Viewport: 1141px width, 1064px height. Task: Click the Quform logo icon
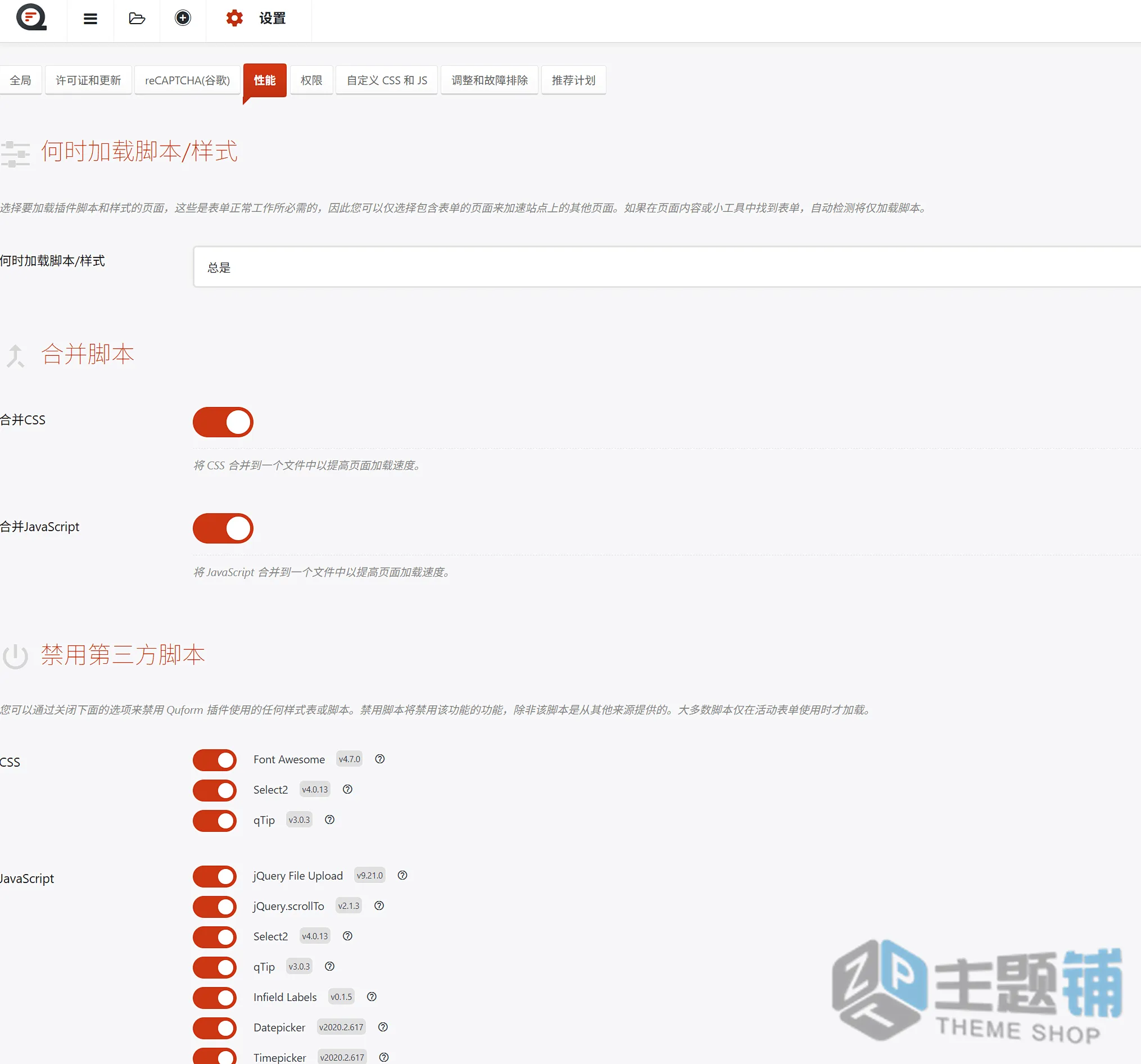pyautogui.click(x=31, y=18)
